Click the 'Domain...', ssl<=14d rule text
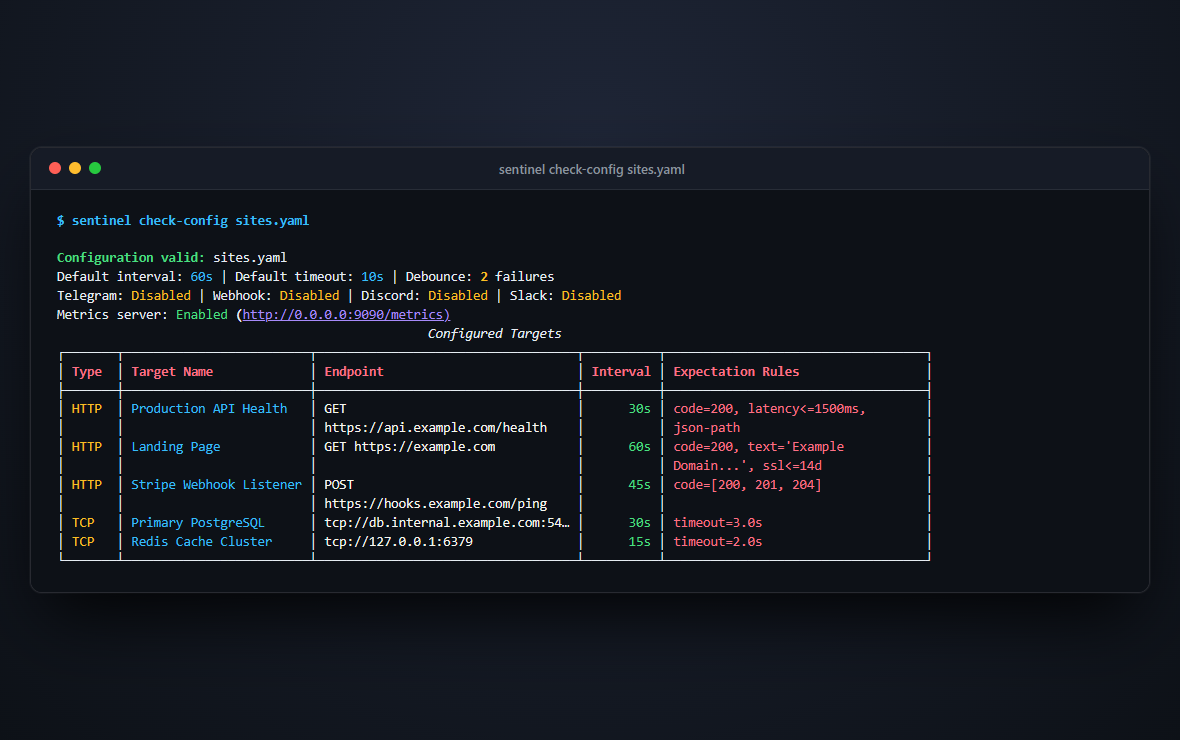The width and height of the screenshot is (1180, 740). click(x=747, y=466)
